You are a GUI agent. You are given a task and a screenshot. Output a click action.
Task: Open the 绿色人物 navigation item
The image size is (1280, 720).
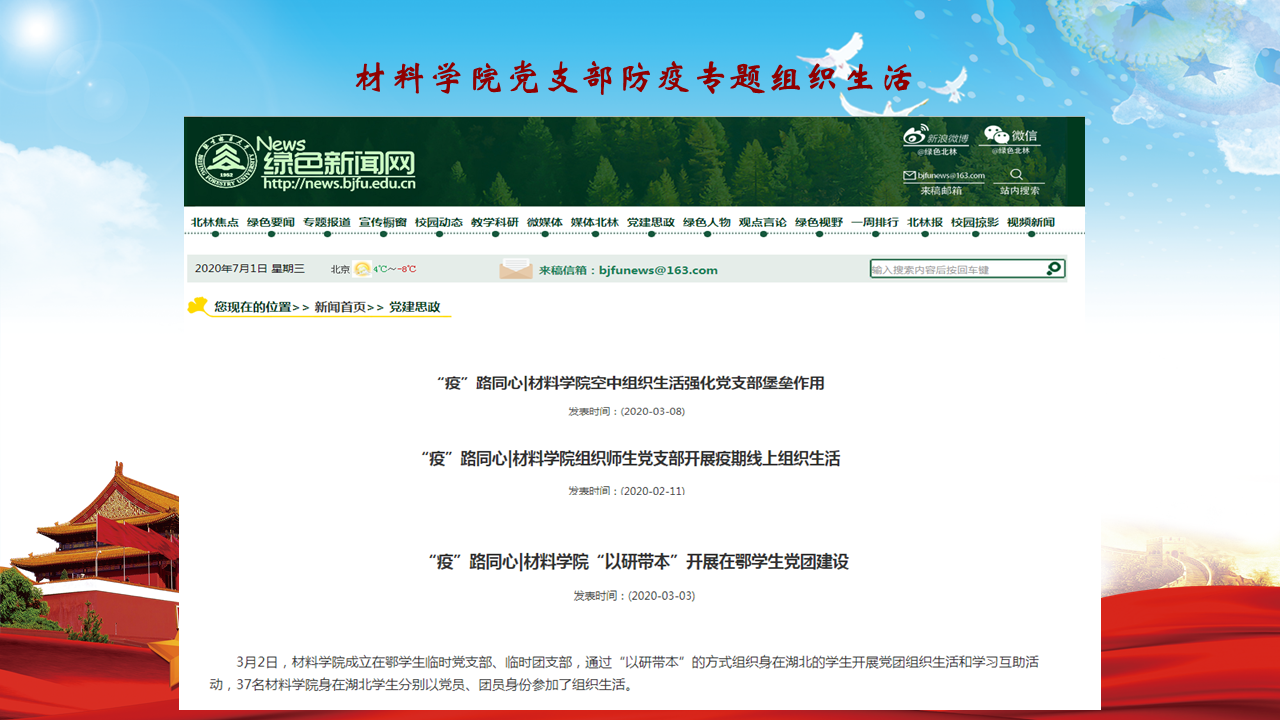[707, 222]
